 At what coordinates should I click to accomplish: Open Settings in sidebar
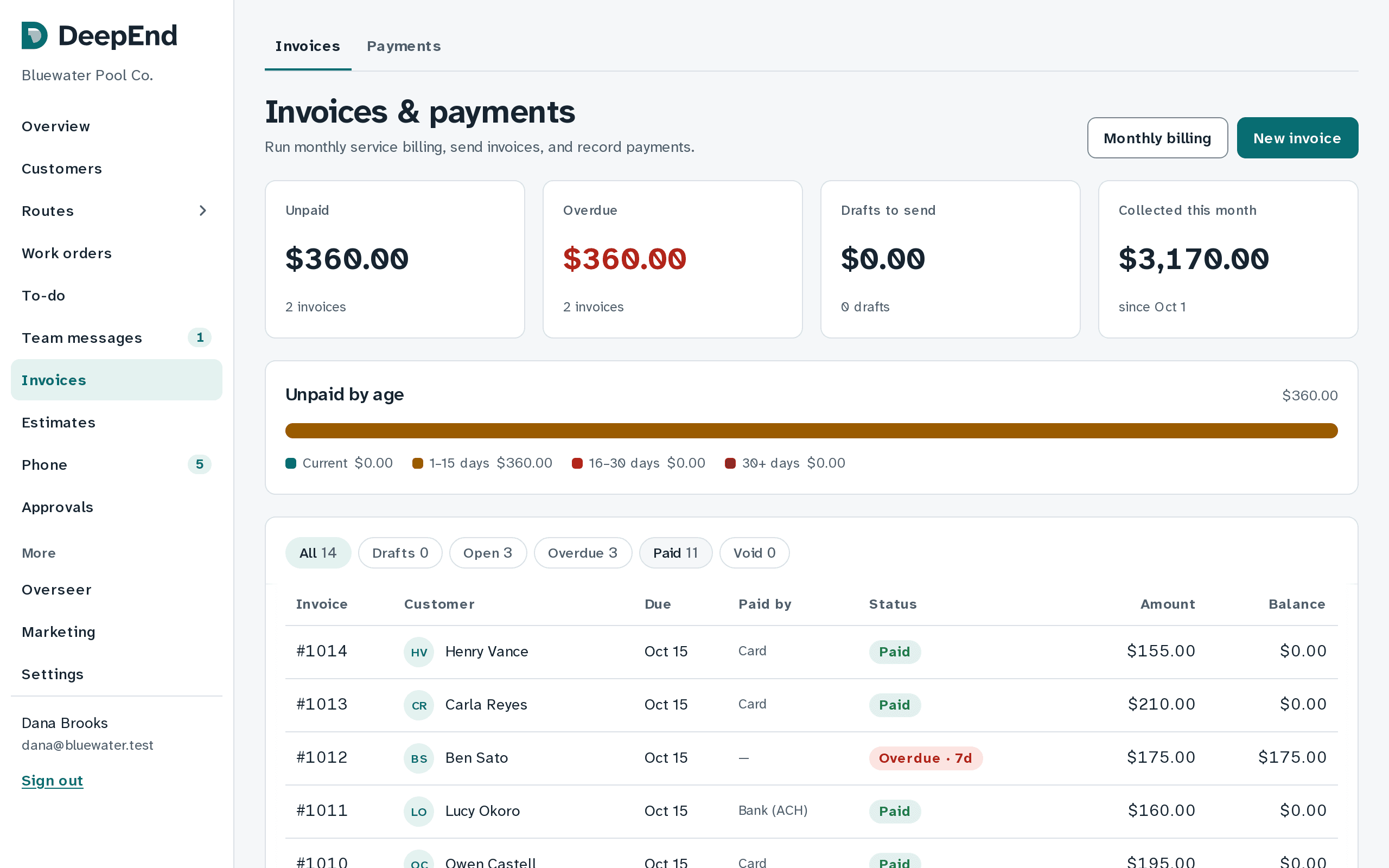point(117,674)
